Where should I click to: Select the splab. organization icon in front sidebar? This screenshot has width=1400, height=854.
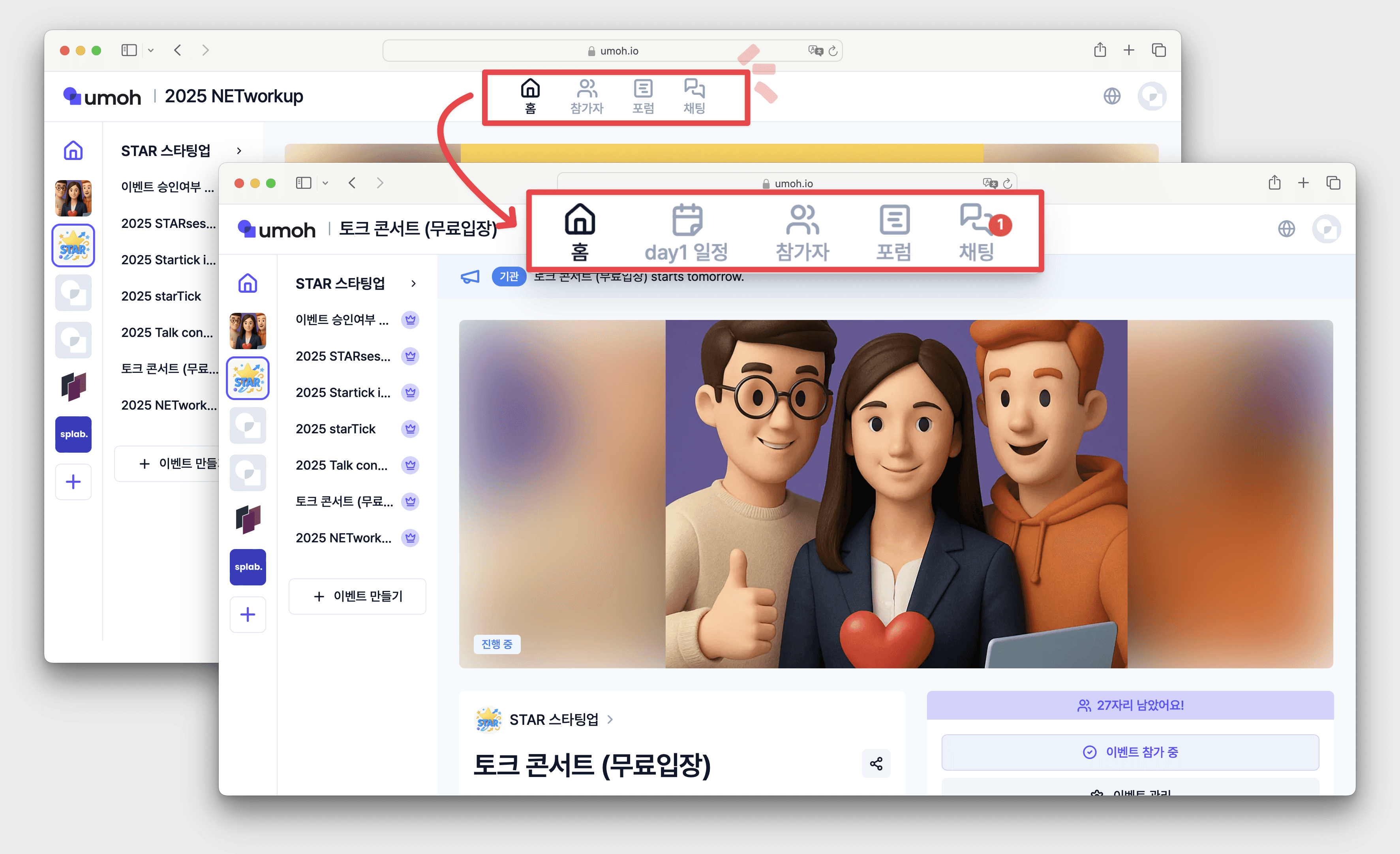pyautogui.click(x=248, y=567)
